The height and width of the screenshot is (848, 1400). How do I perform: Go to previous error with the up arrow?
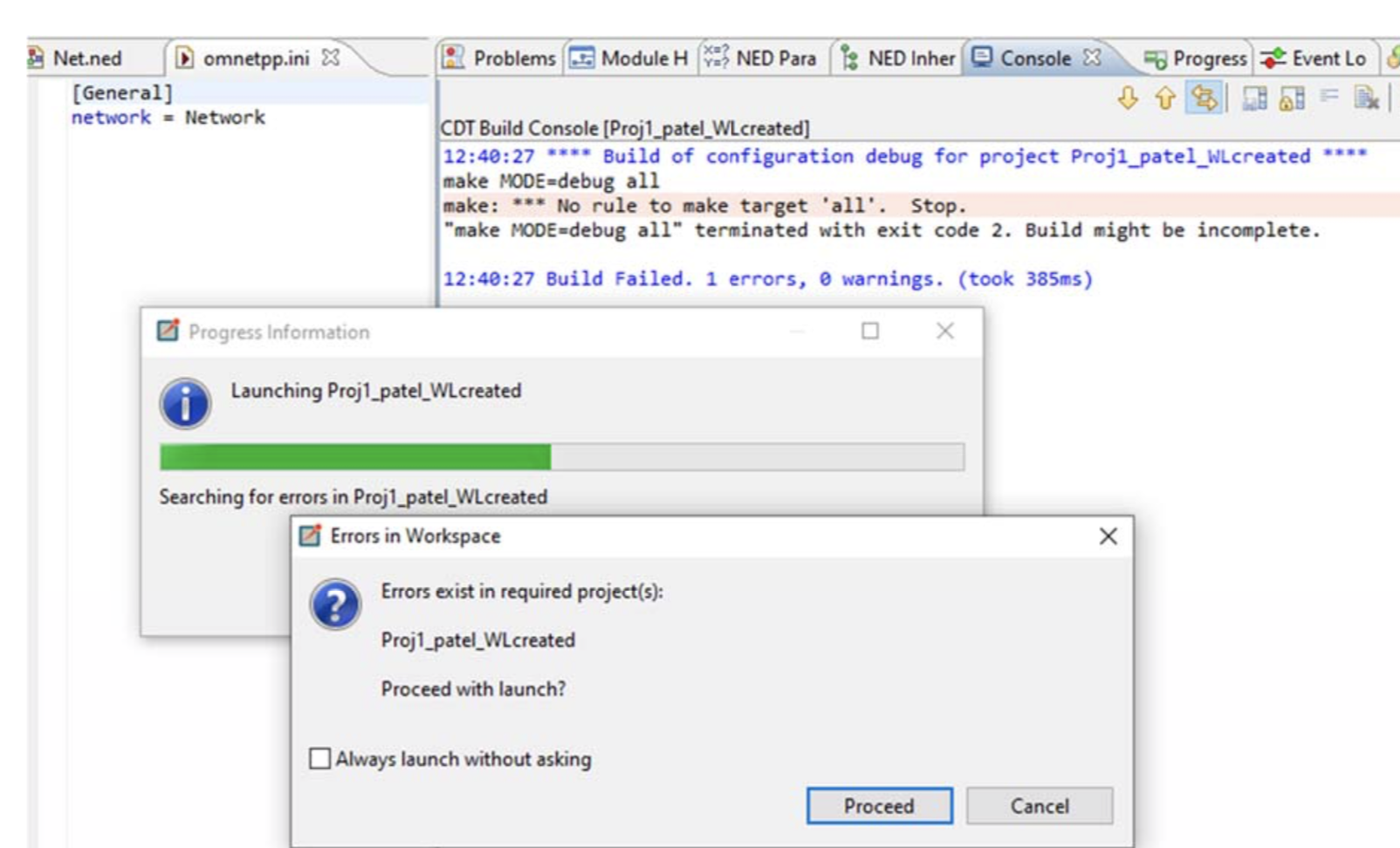coord(1165,98)
